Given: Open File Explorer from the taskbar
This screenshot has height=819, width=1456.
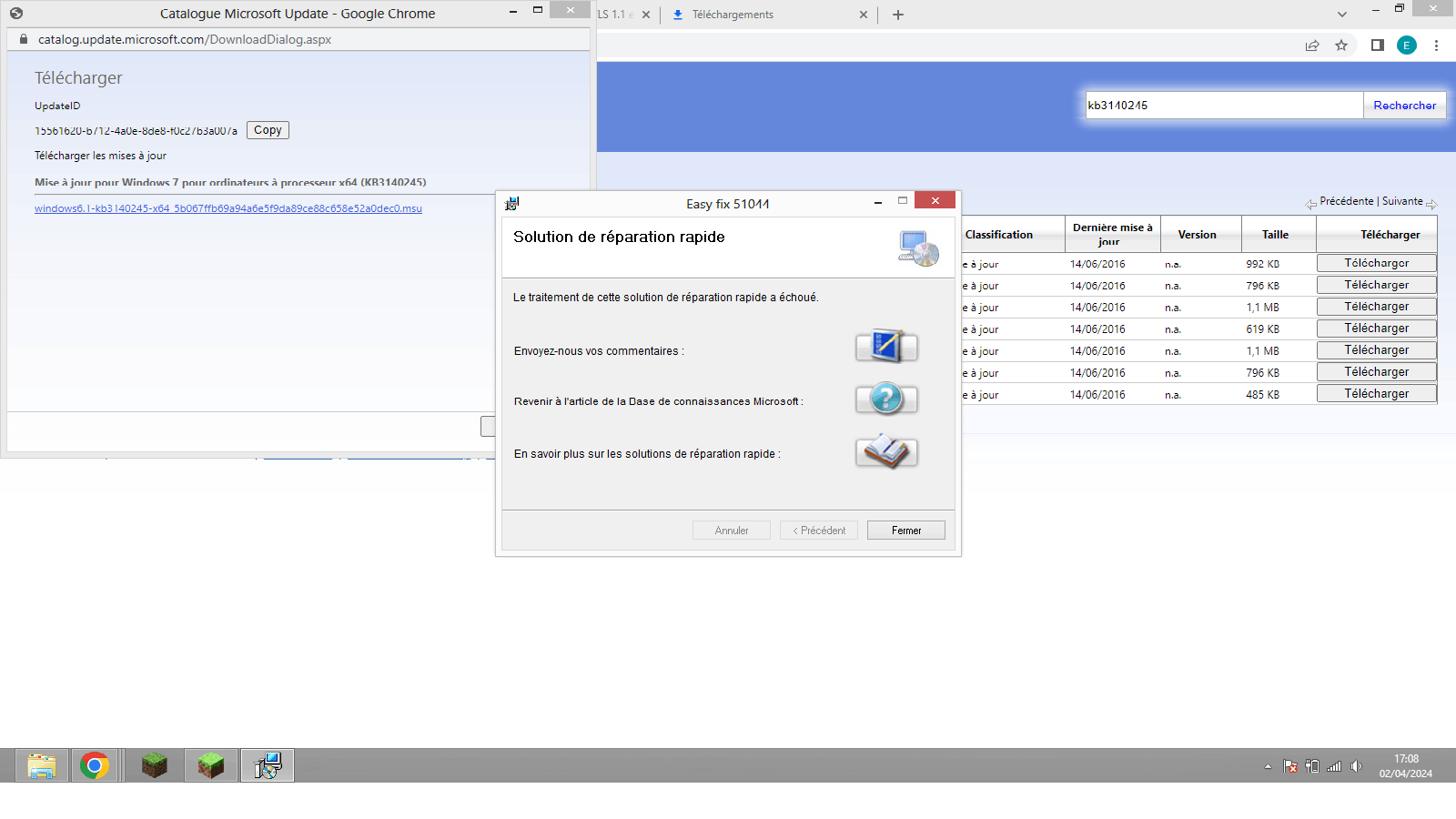Looking at the screenshot, I should coord(42,765).
